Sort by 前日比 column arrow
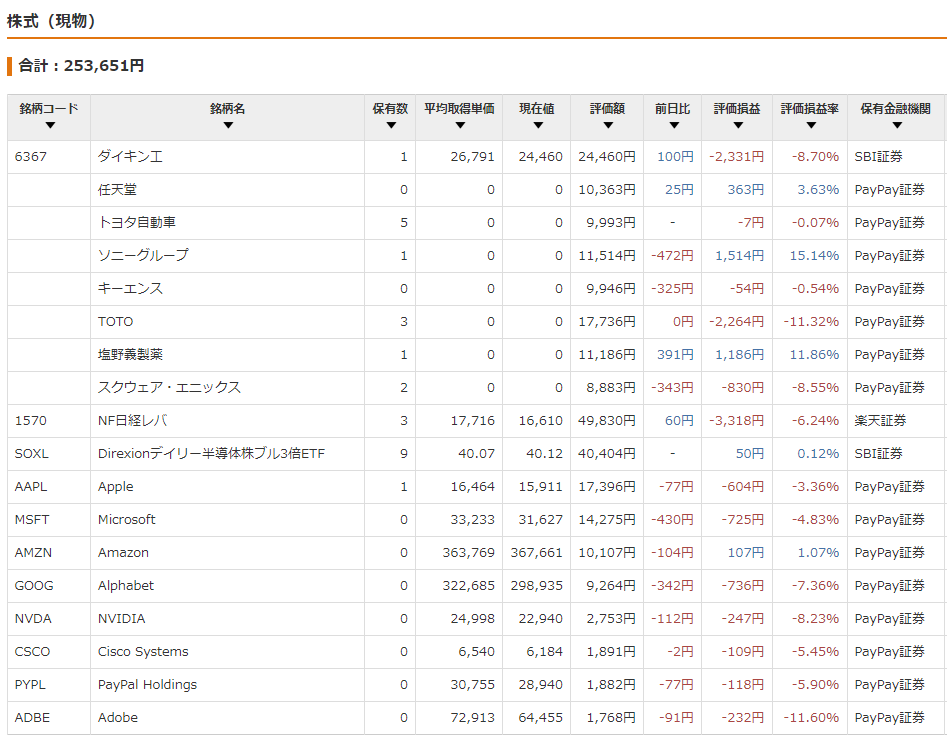The width and height of the screenshot is (947, 741). pyautogui.click(x=673, y=126)
